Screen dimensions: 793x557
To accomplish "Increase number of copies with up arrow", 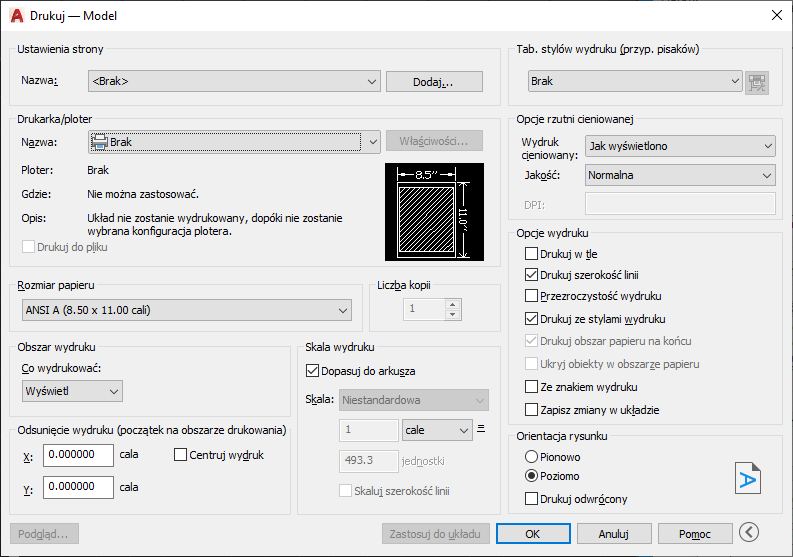I will point(453,305).
